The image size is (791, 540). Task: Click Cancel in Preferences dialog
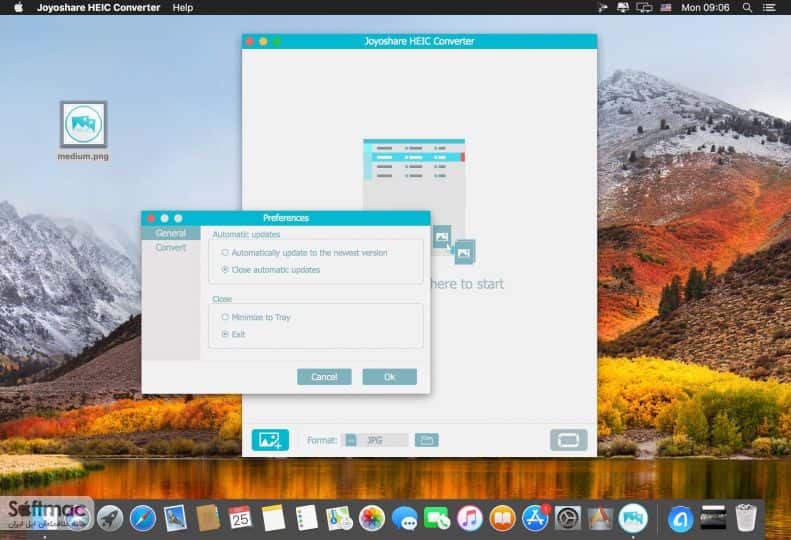324,376
